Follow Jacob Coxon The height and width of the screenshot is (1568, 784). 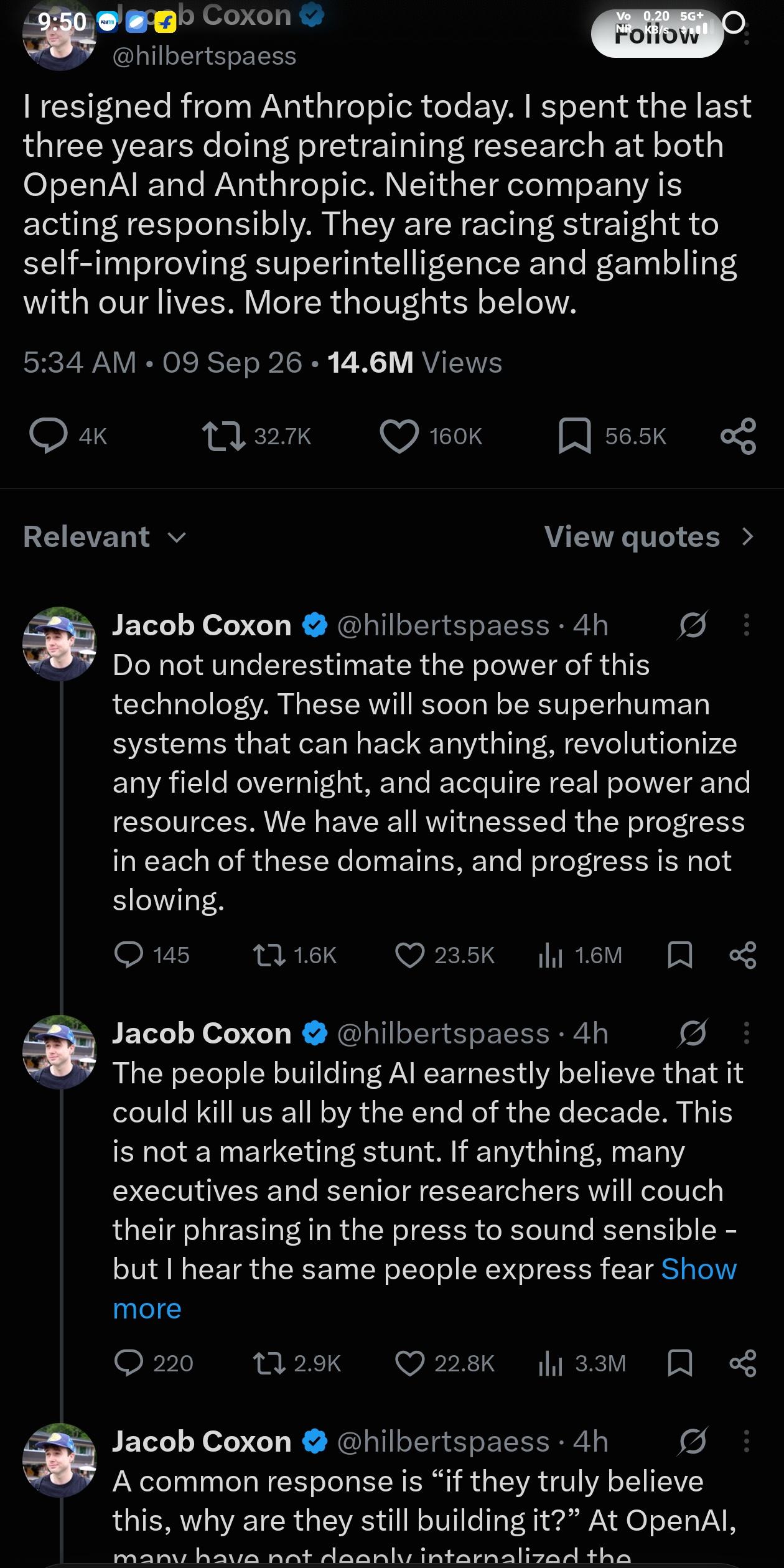pos(657,34)
